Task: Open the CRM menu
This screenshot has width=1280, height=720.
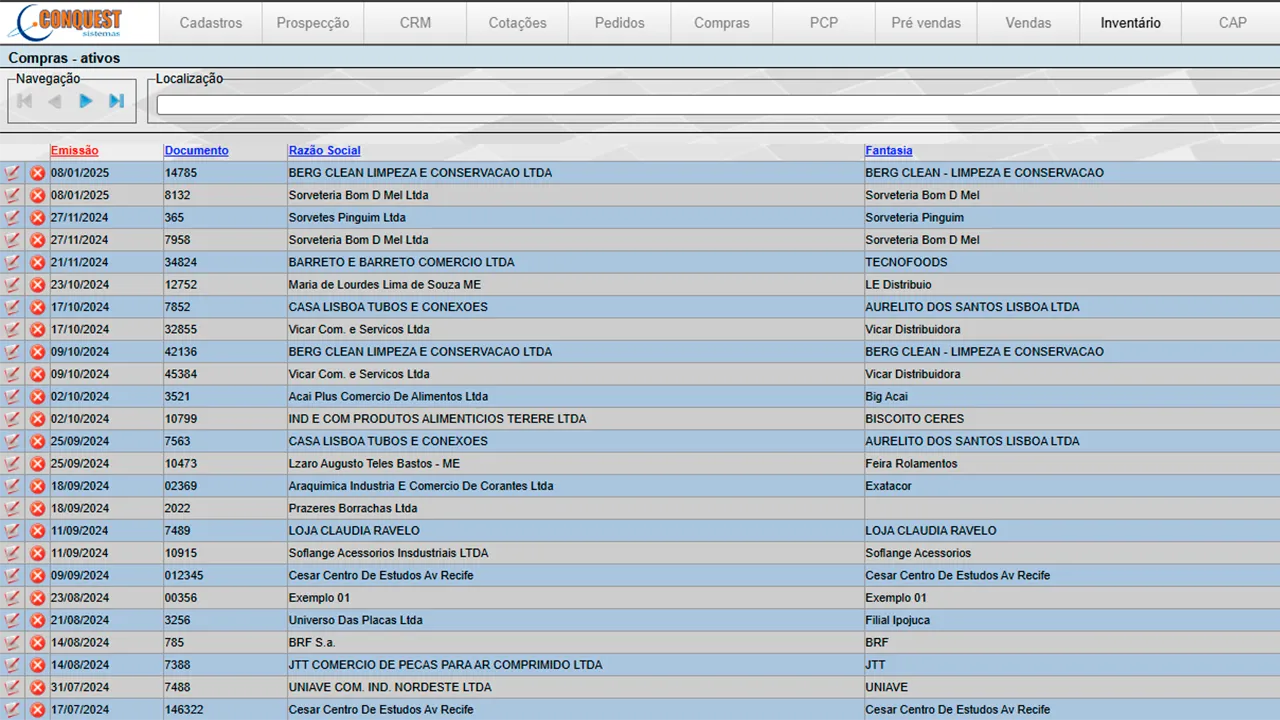Action: pyautogui.click(x=415, y=23)
